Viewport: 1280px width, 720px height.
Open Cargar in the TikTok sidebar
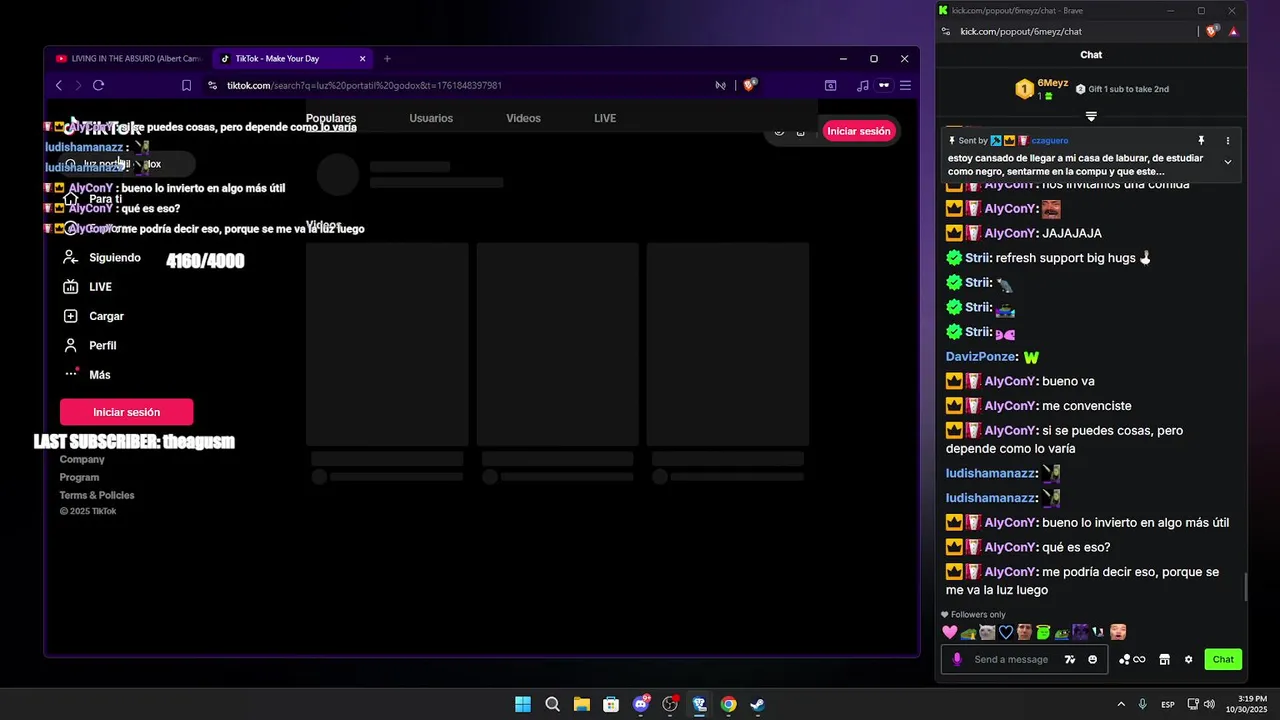point(94,316)
